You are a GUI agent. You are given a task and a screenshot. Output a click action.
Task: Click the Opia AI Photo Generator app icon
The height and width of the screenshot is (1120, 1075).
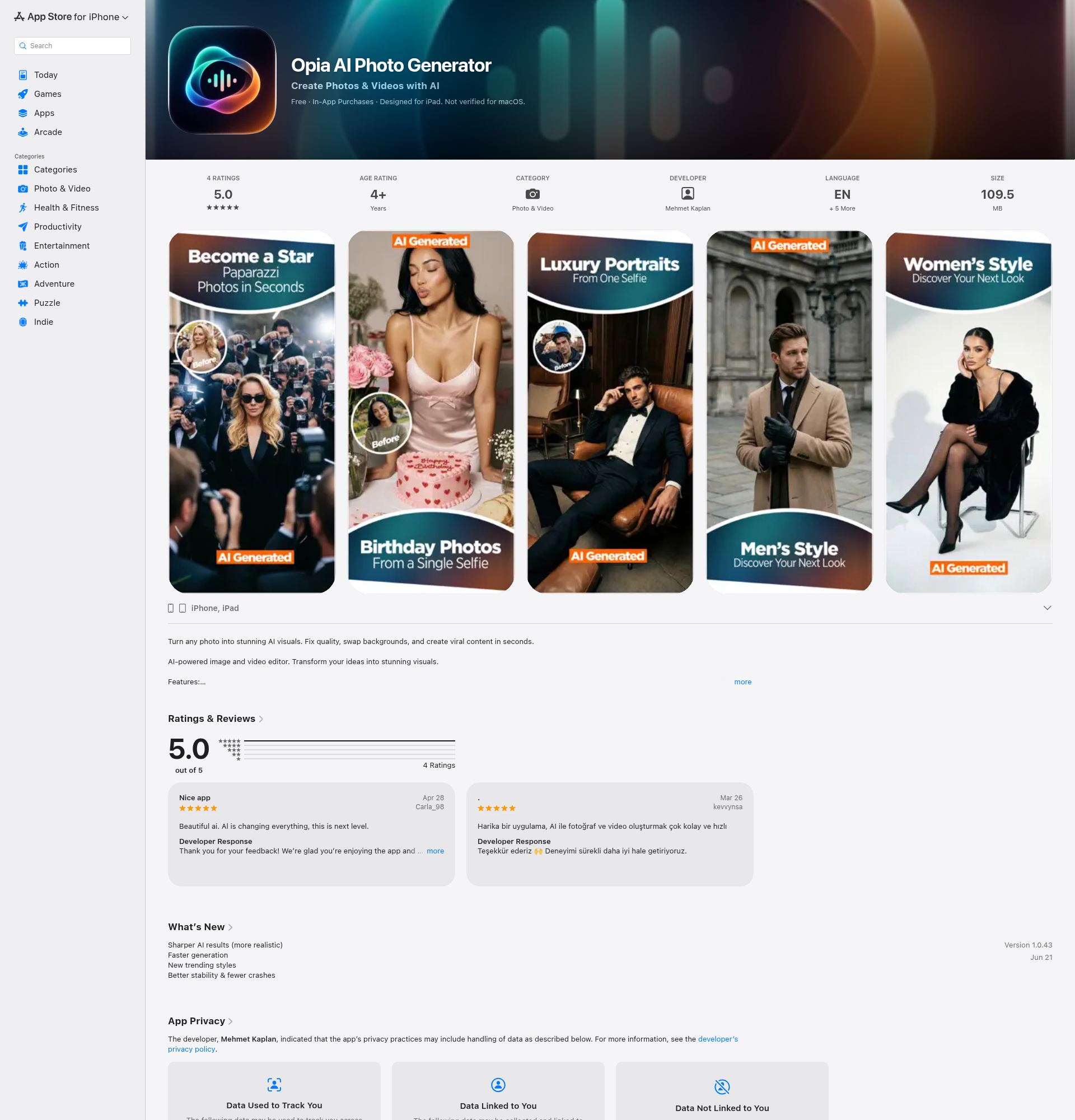click(x=222, y=80)
